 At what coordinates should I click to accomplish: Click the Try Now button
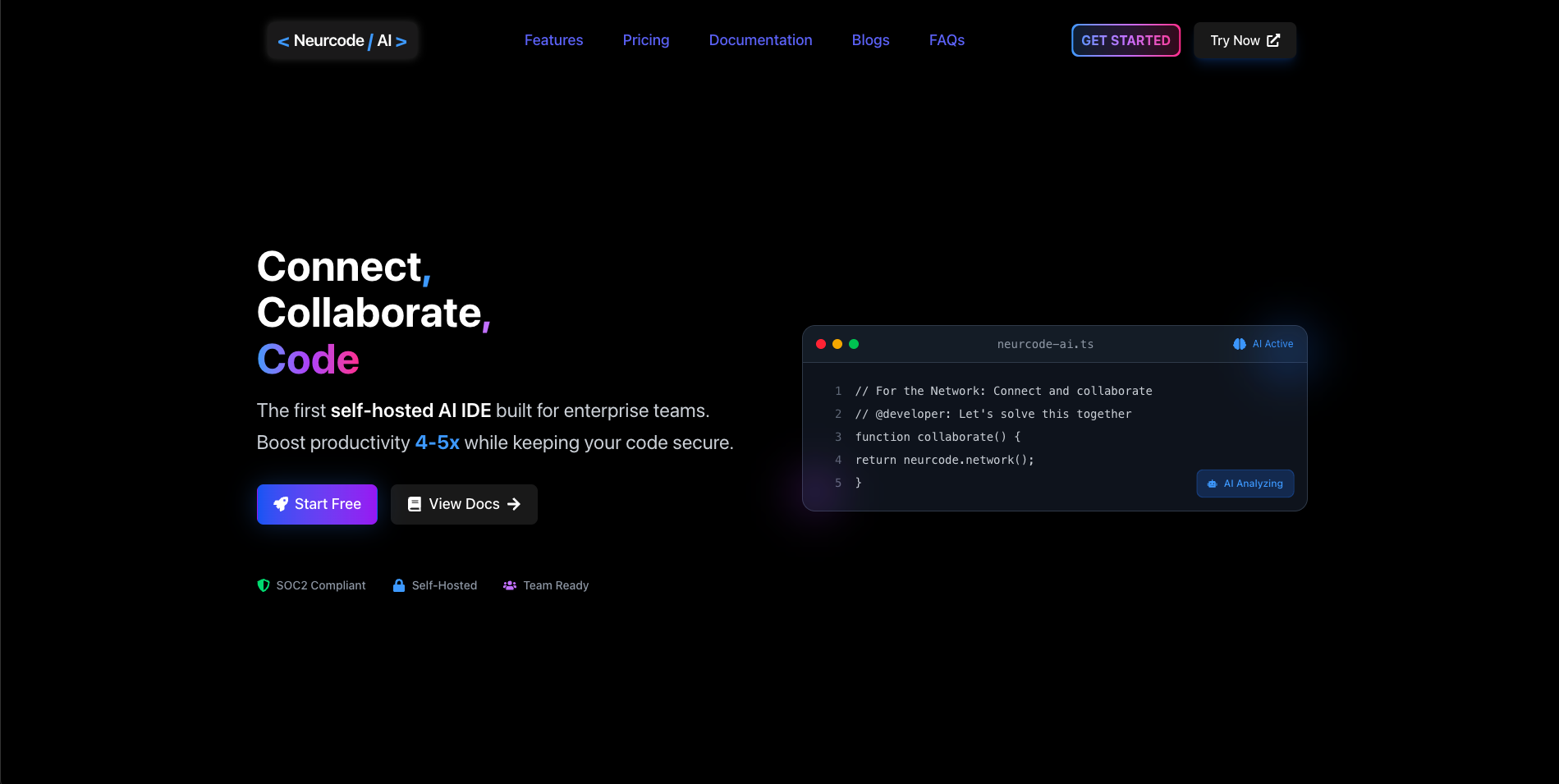1245,40
